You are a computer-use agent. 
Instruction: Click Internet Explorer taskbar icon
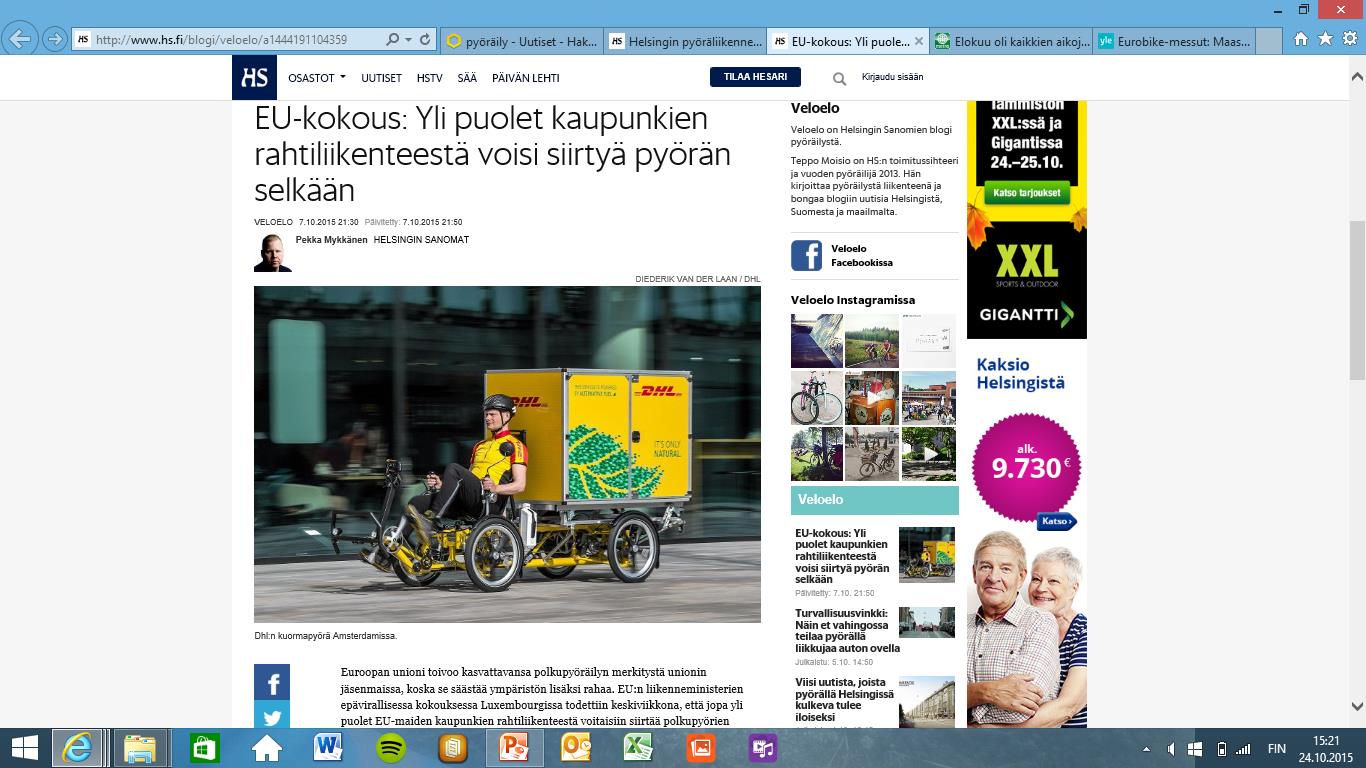coord(78,748)
